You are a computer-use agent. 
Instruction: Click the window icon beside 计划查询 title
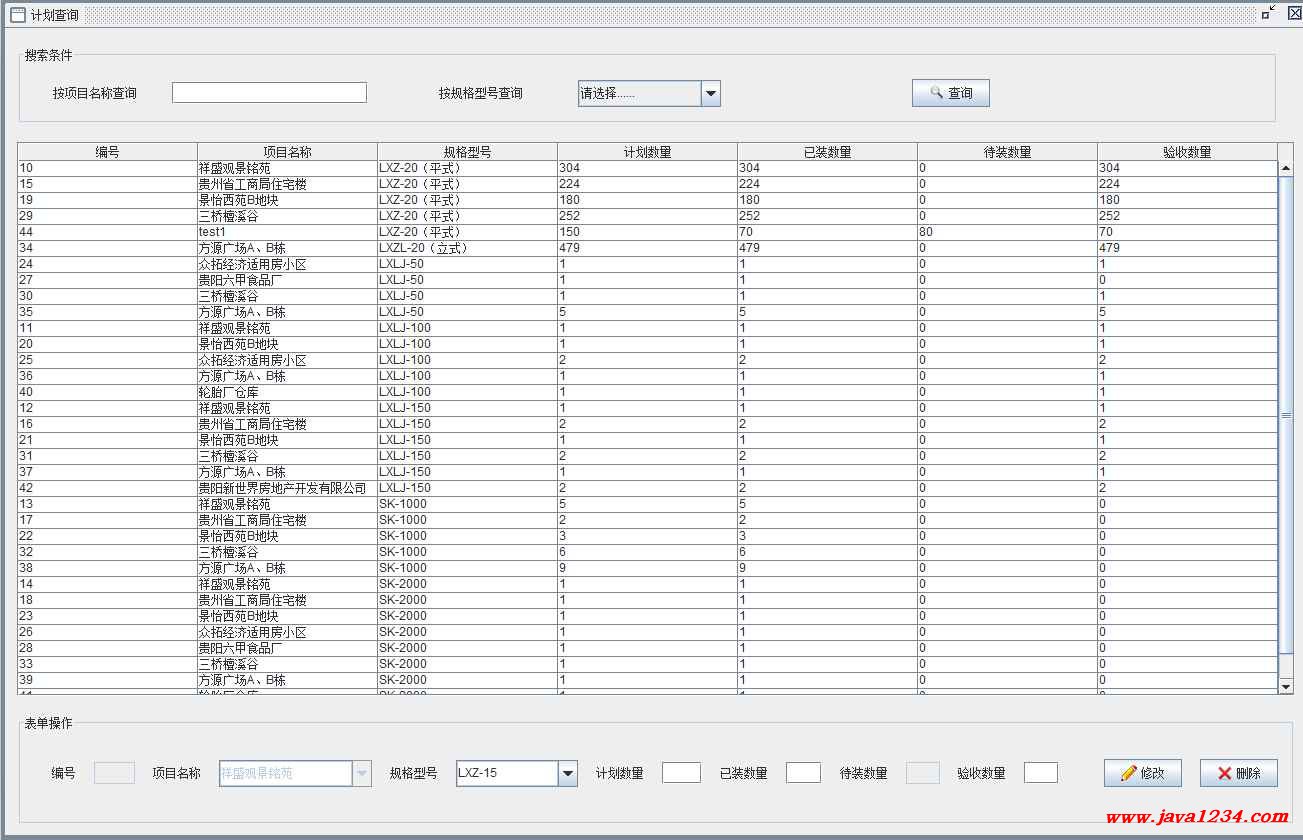click(x=17, y=15)
